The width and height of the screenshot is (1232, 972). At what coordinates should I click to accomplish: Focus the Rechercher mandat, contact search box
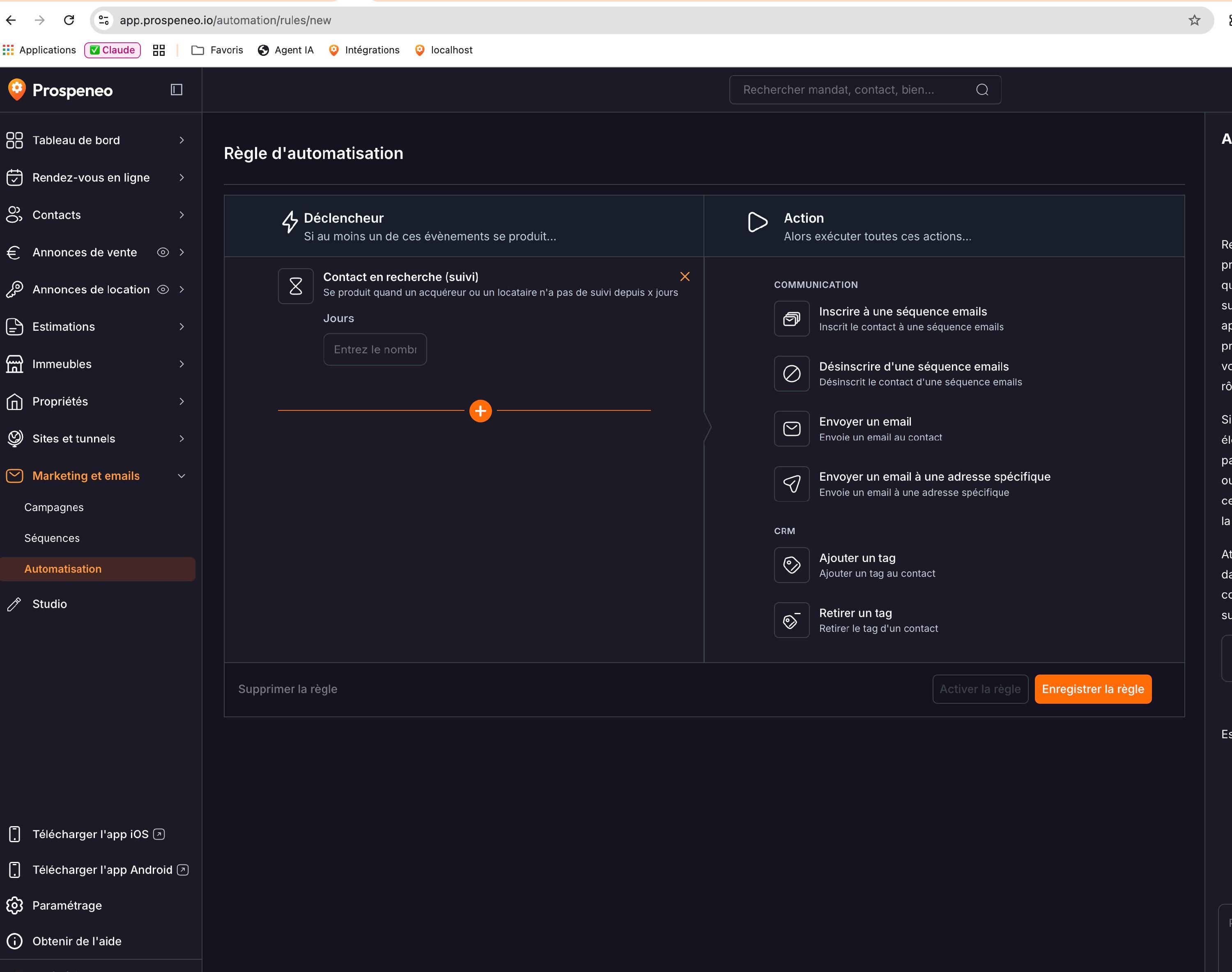coord(865,89)
